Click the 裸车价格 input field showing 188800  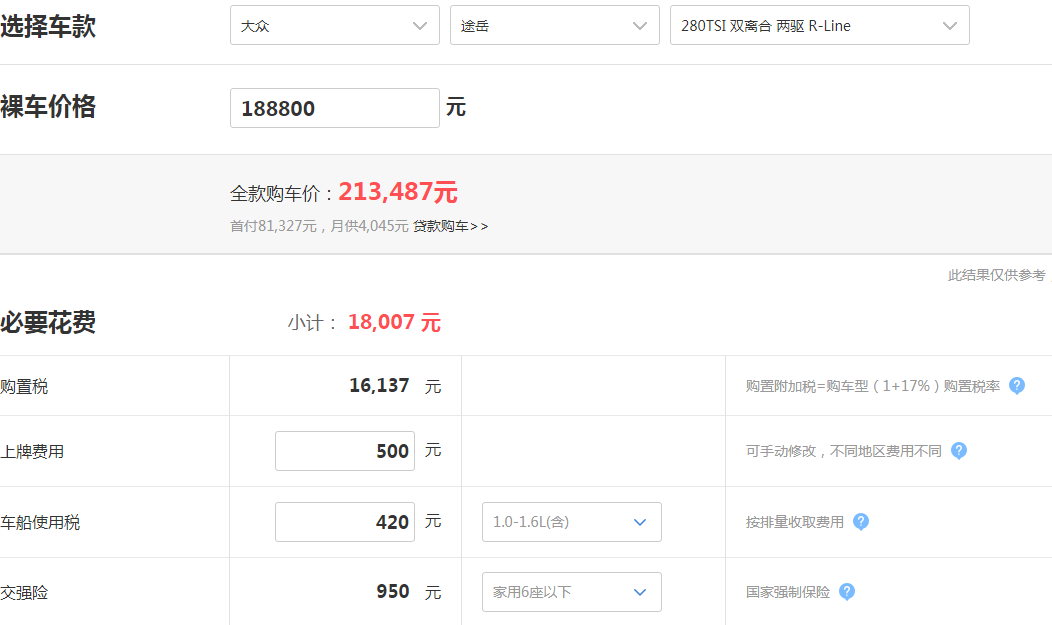pos(335,108)
